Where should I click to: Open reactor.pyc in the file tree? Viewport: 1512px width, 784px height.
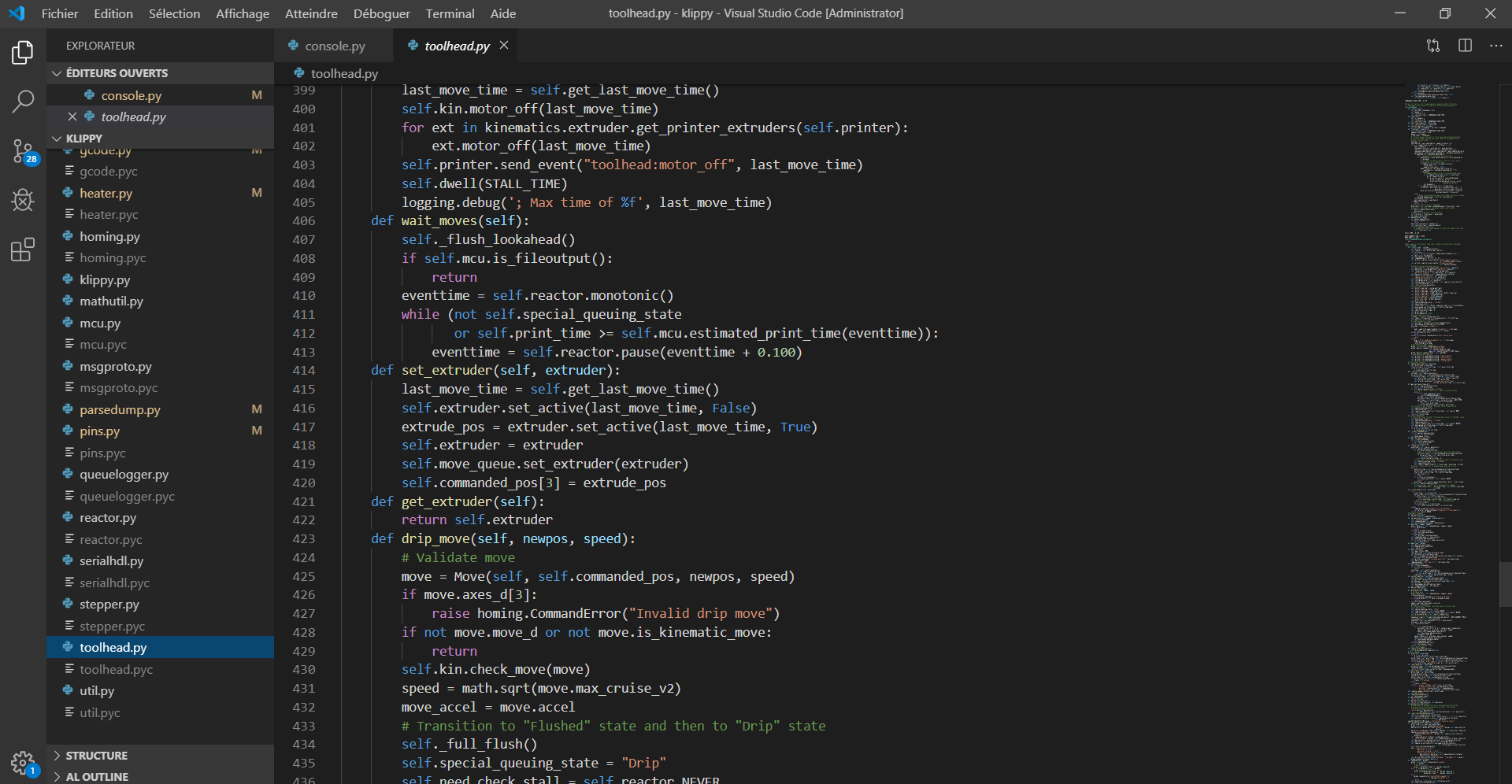[161, 539]
